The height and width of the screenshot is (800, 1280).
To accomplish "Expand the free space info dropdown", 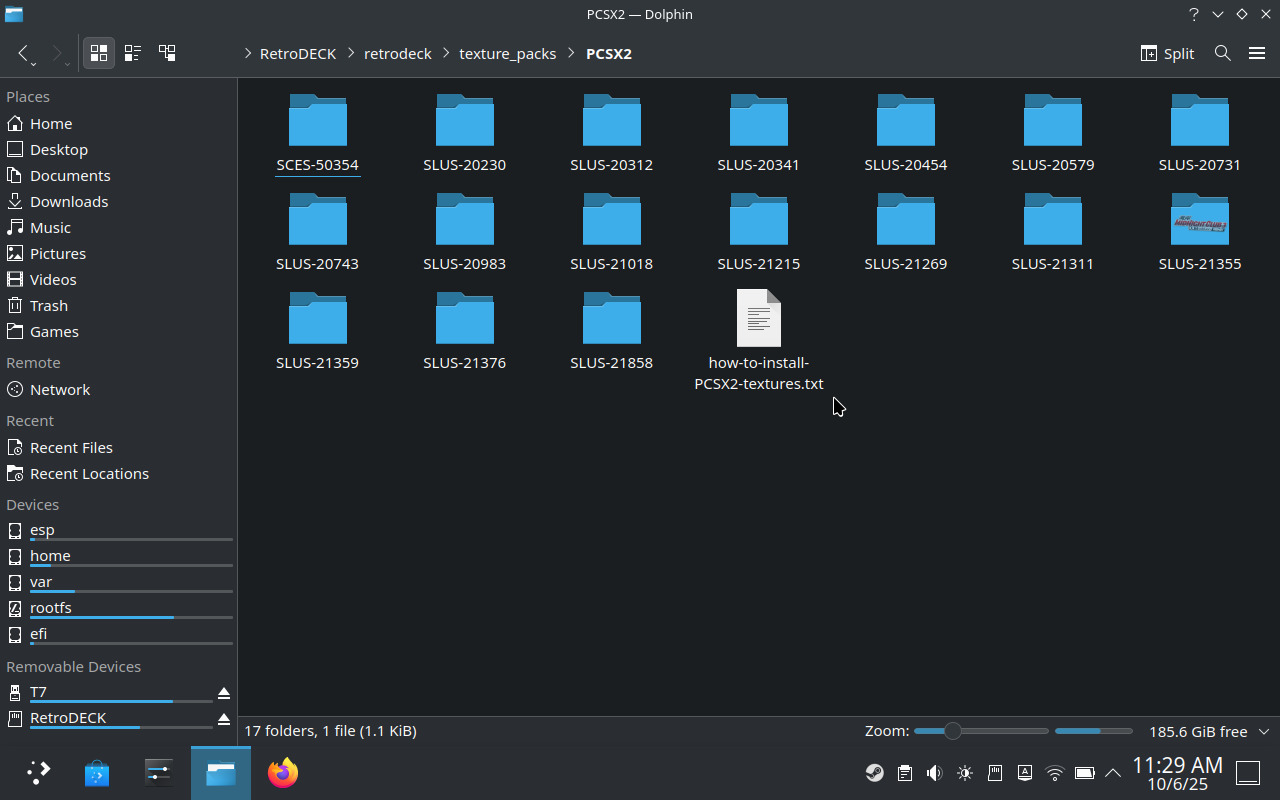I will coord(1264,732).
